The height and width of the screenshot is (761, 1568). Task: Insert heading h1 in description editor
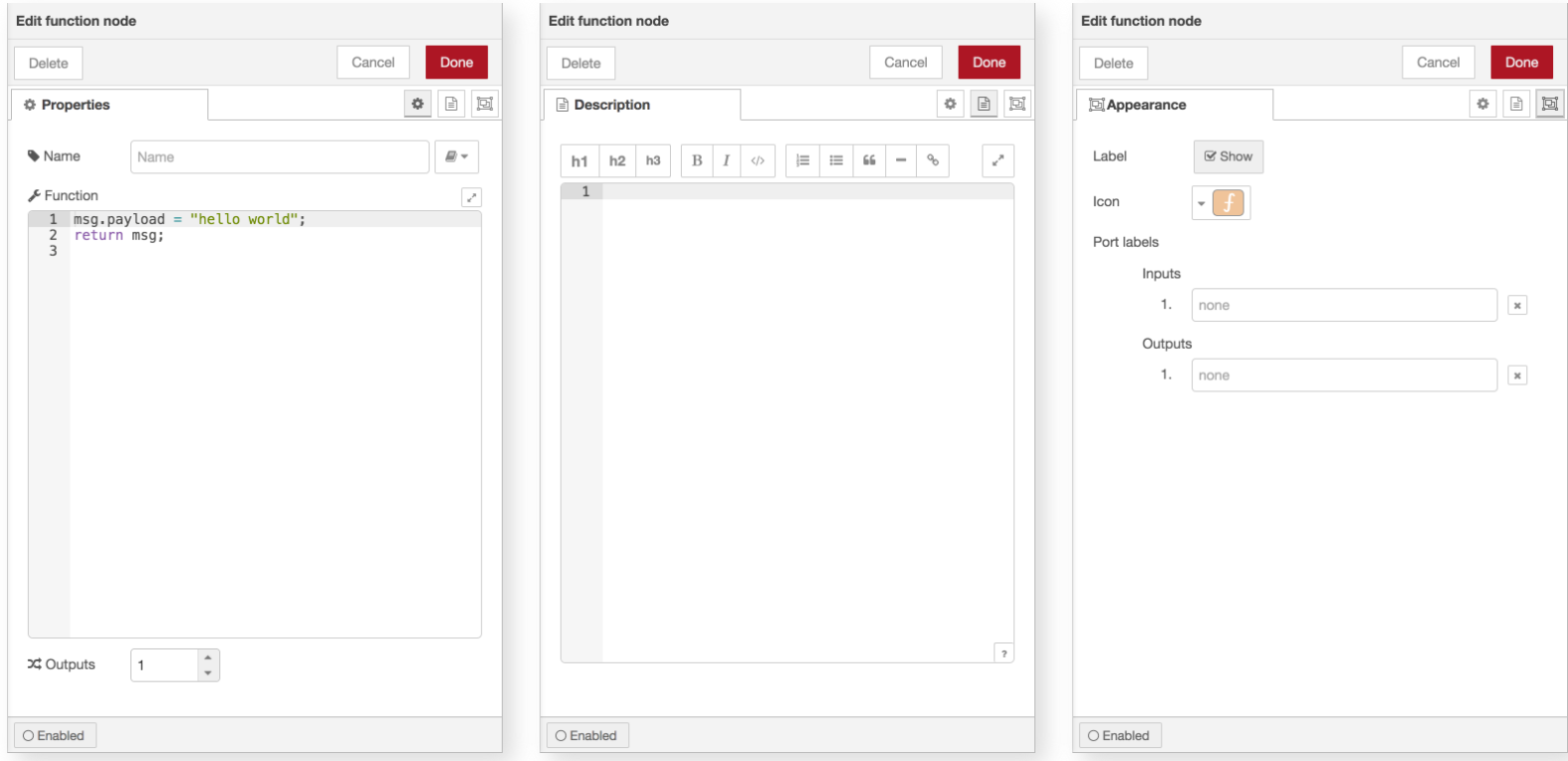coord(579,160)
